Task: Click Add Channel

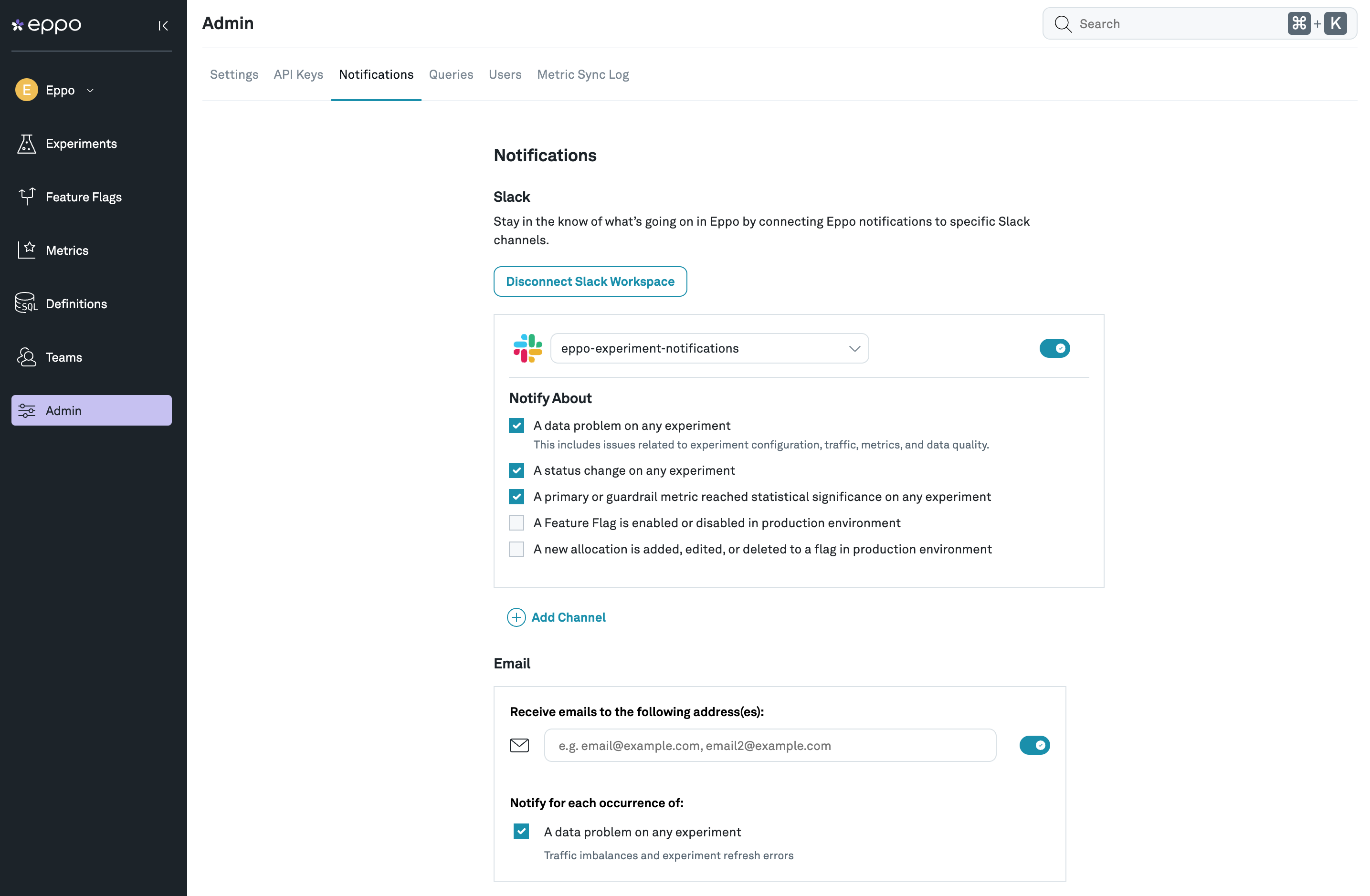Action: (x=556, y=617)
